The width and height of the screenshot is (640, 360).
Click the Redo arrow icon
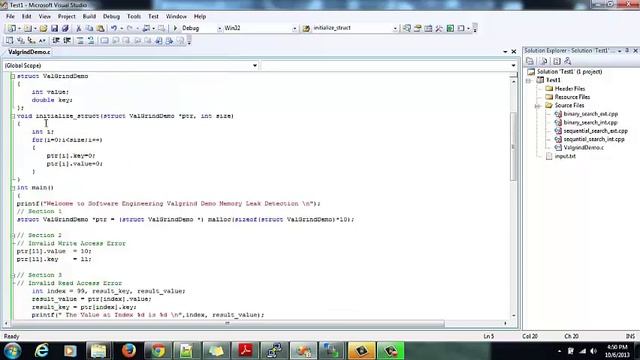pyautogui.click(x=130, y=28)
